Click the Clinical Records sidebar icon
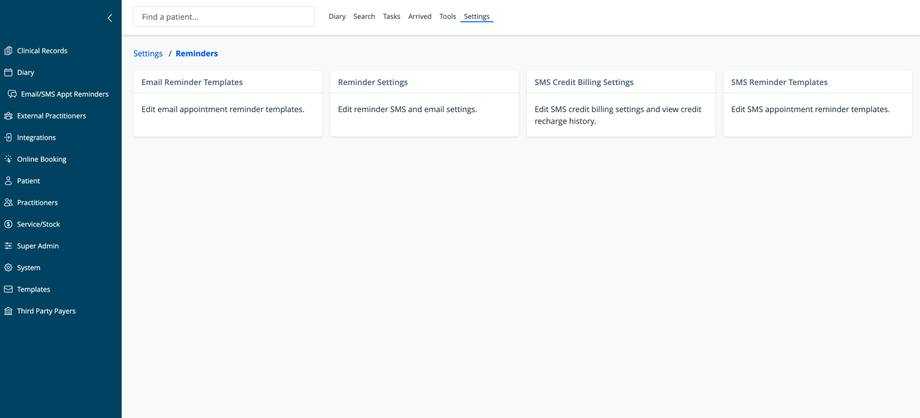The height and width of the screenshot is (418, 920). click(x=8, y=51)
